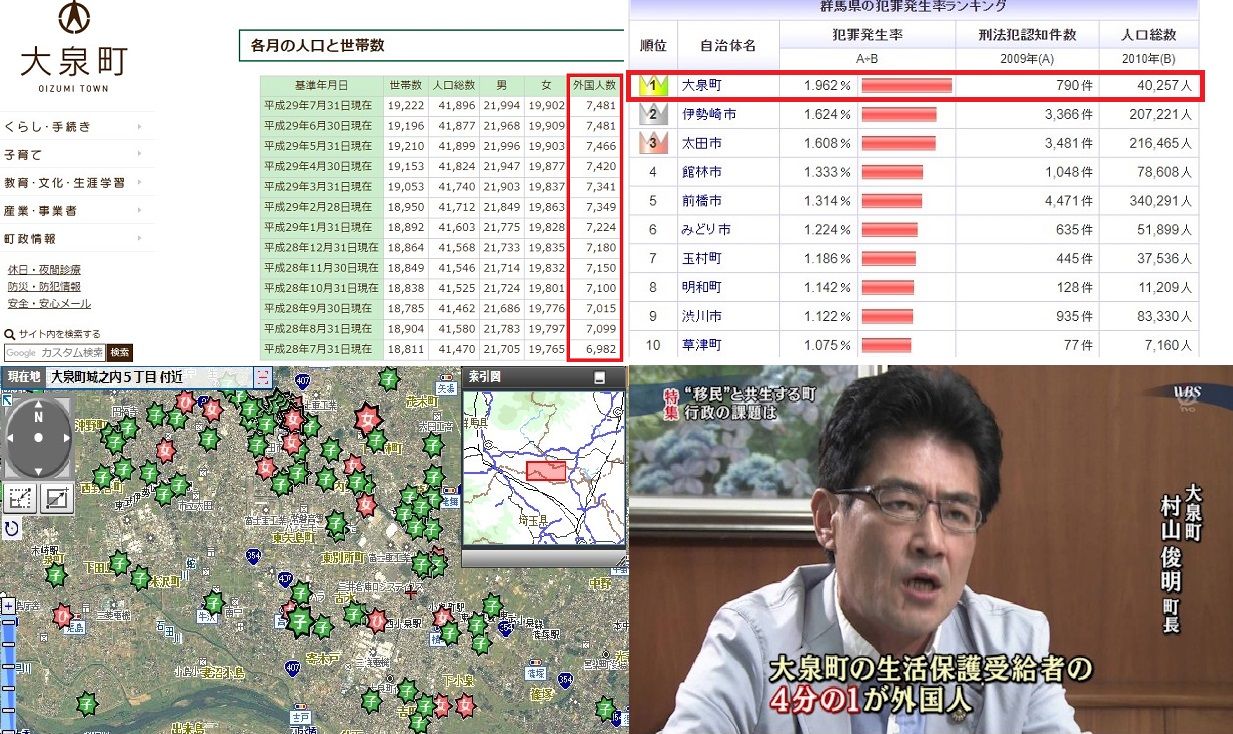The image size is (1233, 734).
Task: Click the 検索 search button
Action: (120, 353)
